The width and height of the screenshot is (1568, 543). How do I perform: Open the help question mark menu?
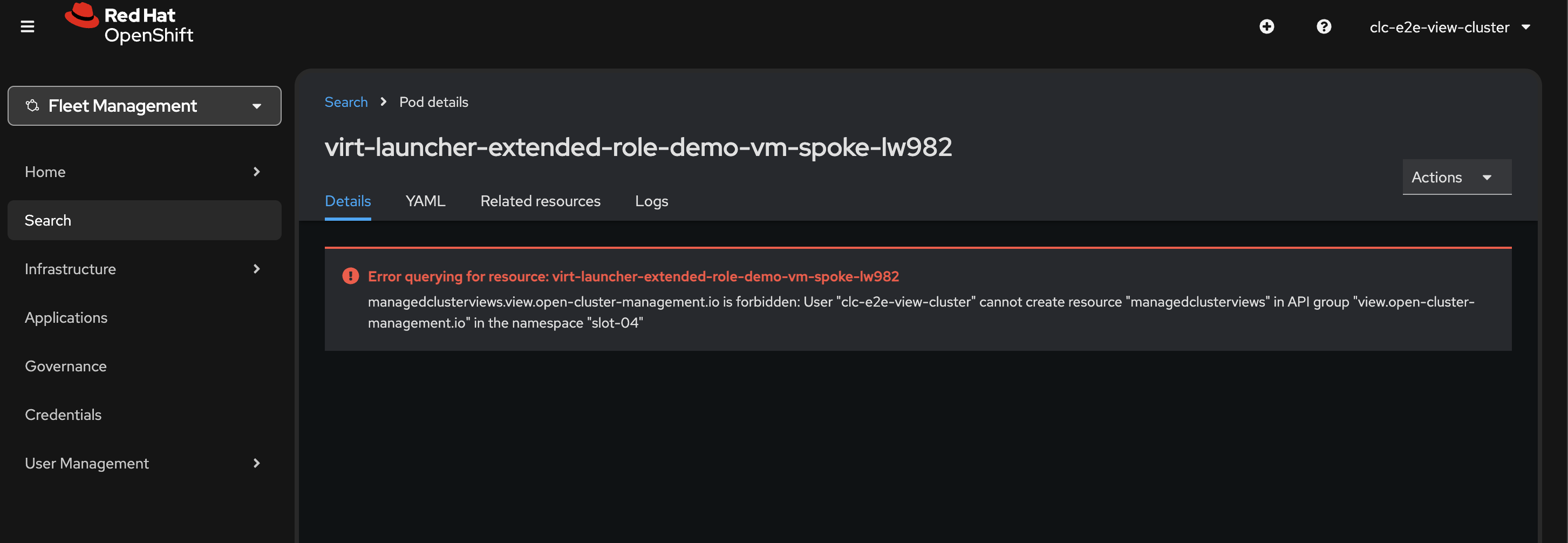tap(1324, 27)
